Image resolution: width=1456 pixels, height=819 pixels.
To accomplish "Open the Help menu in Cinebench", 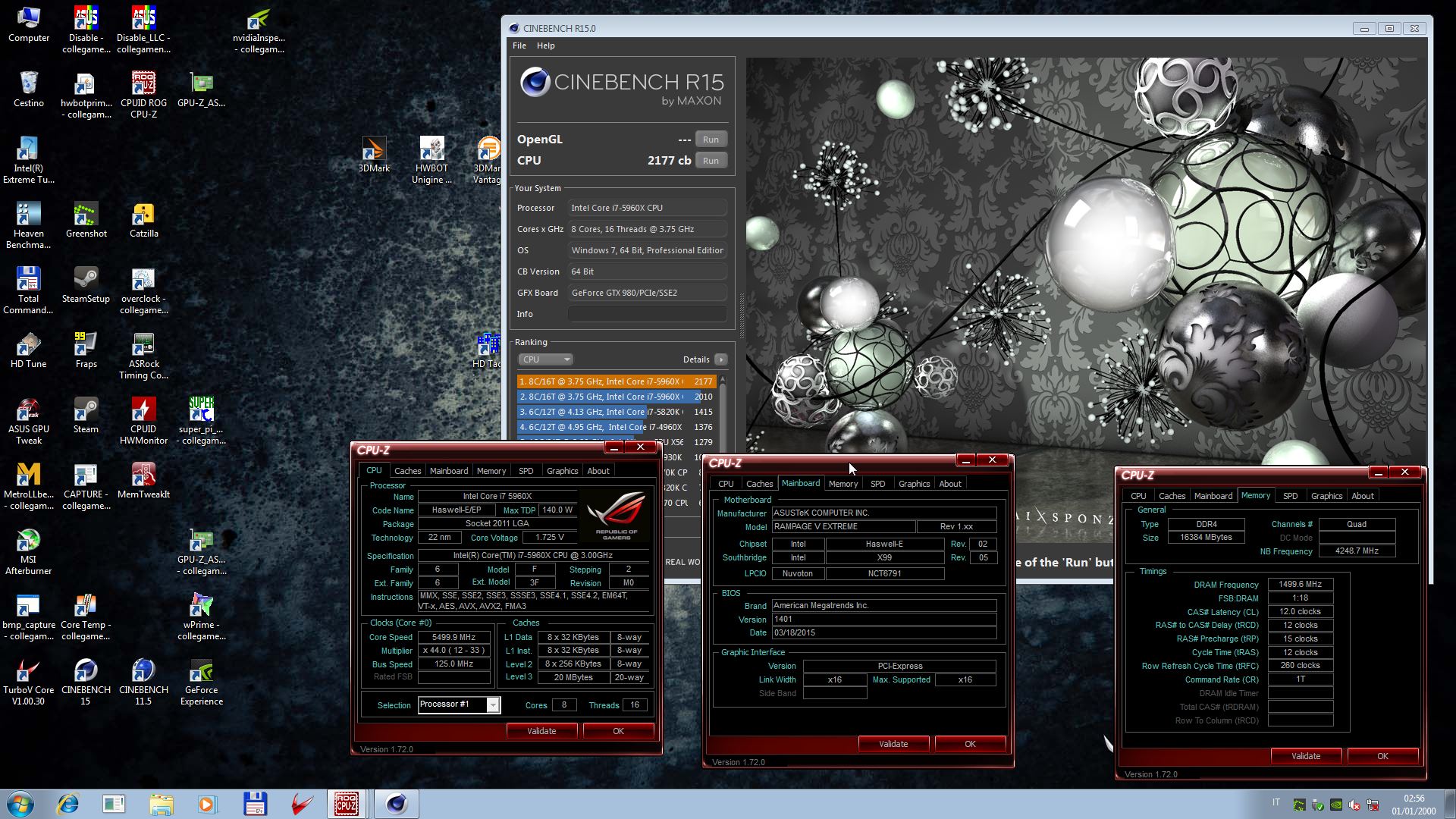I will click(545, 45).
